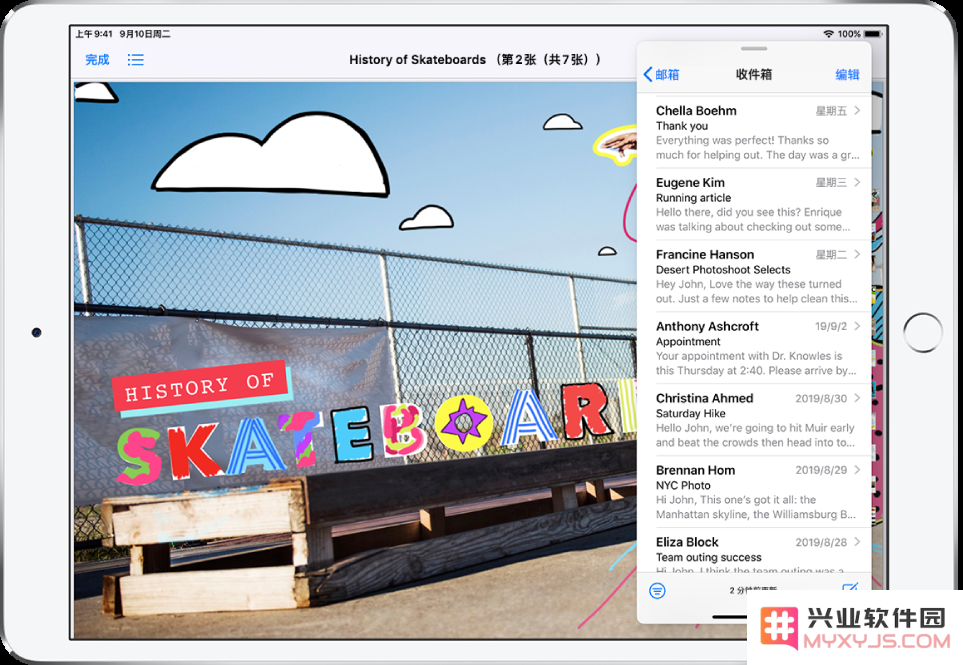The image size is (963, 665).
Task: Open Brennan Hom's NYC Photo email
Action: click(x=754, y=491)
